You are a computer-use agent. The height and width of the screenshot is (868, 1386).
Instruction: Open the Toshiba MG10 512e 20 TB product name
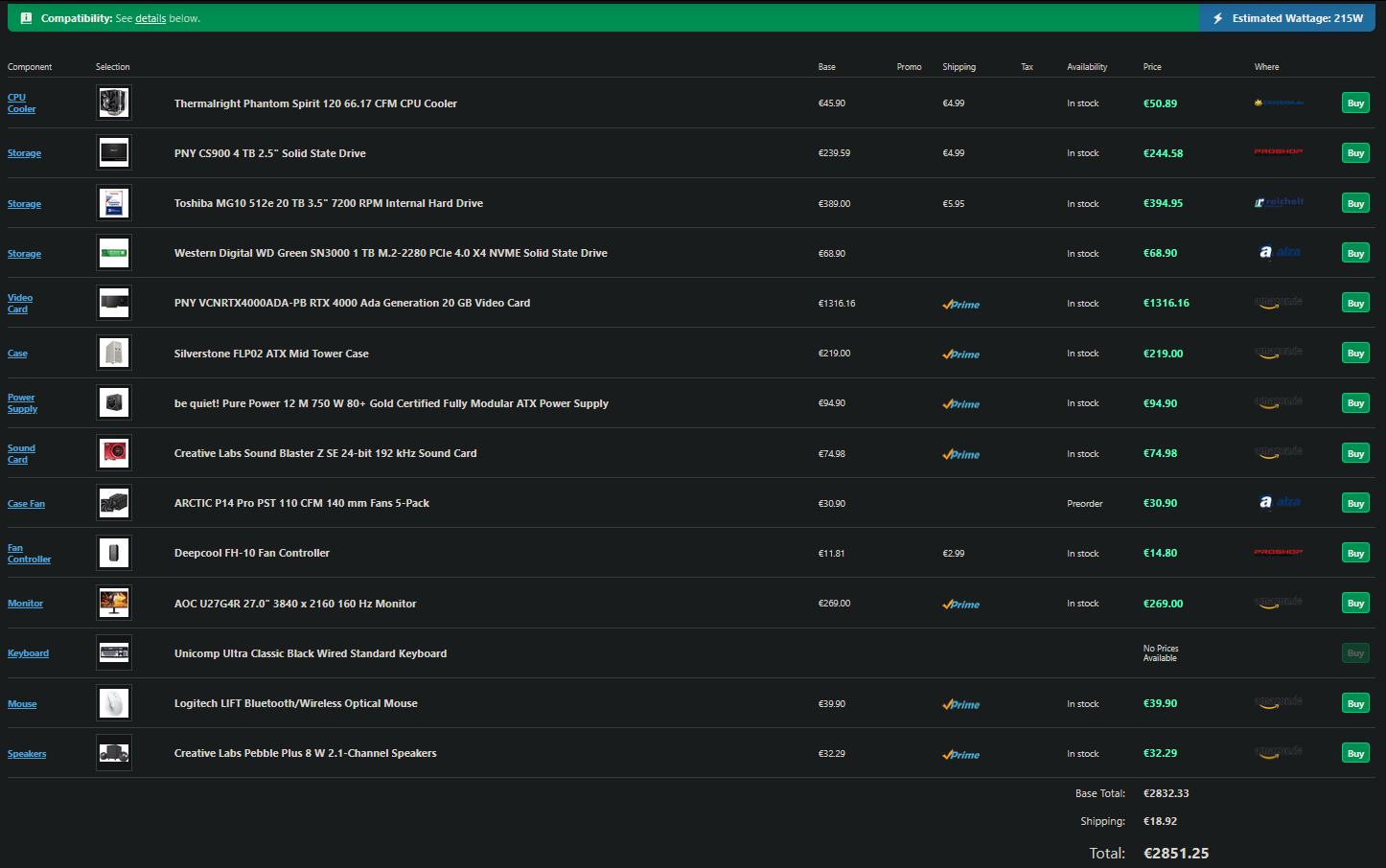tap(329, 203)
